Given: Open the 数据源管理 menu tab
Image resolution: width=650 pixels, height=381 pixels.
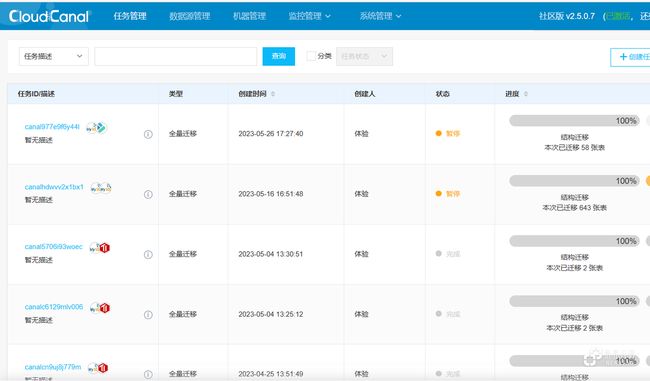Looking at the screenshot, I should click(189, 16).
